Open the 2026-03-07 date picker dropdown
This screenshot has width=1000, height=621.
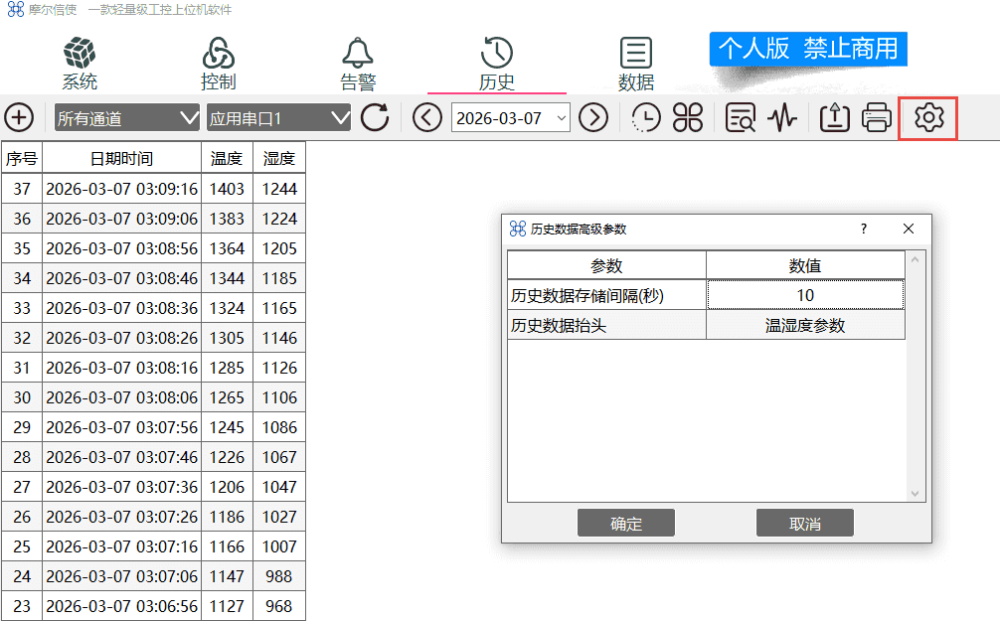[x=561, y=118]
